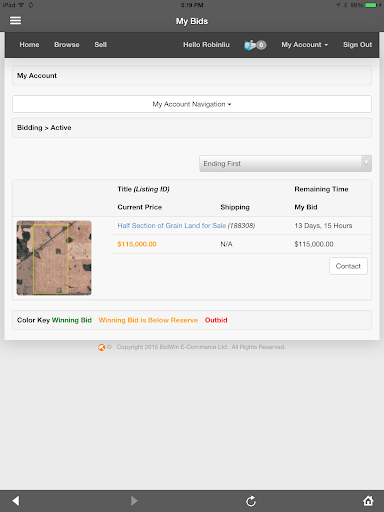Reload the page with refresh icon

[251, 501]
